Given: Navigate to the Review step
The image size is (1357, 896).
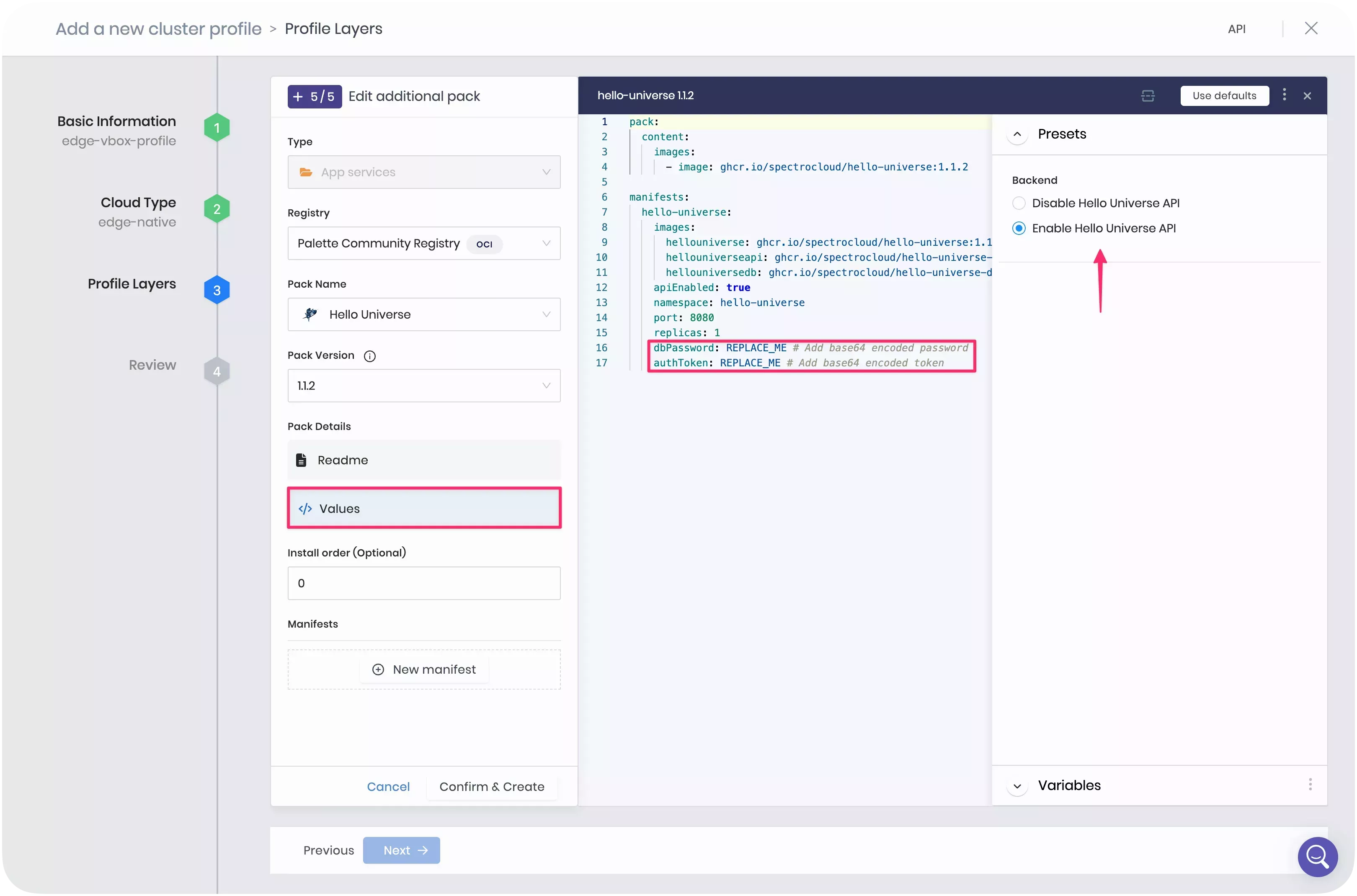Looking at the screenshot, I should pos(216,371).
